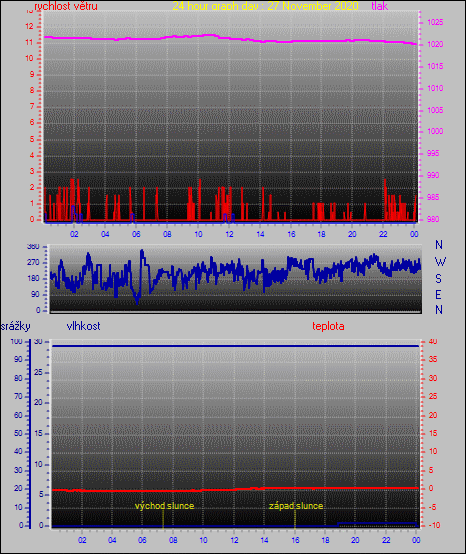The width and height of the screenshot is (466, 554).
Task: Click the W compass letter beside direction graph
Action: point(440,262)
